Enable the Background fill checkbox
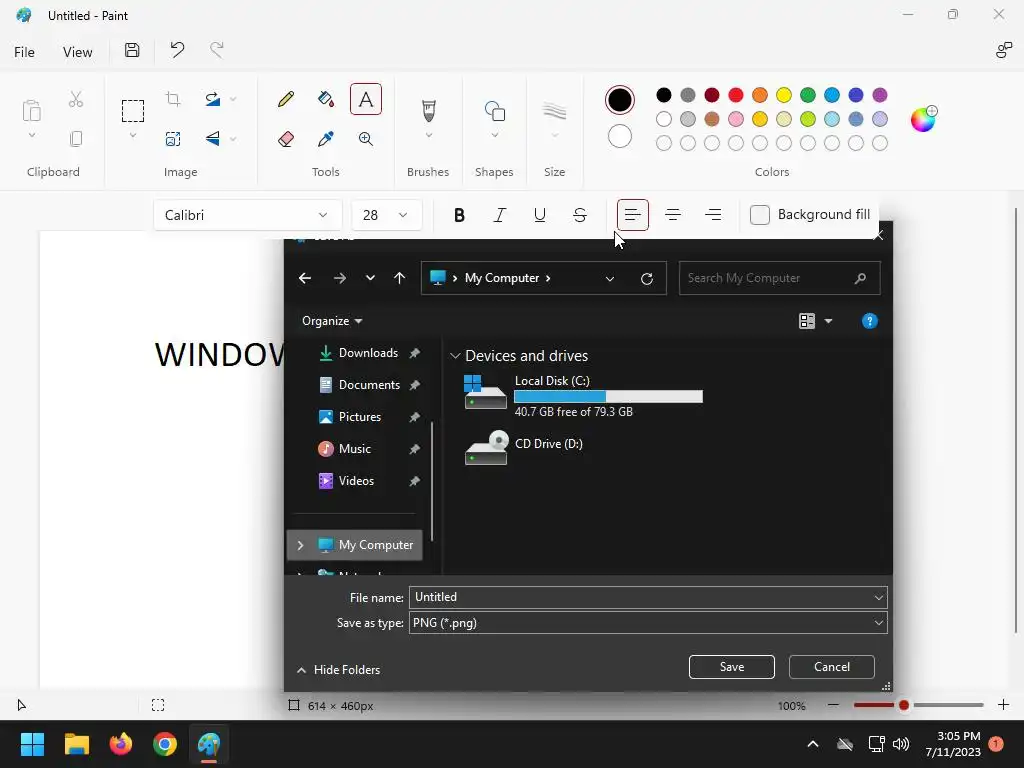The height and width of the screenshot is (768, 1024). point(760,215)
